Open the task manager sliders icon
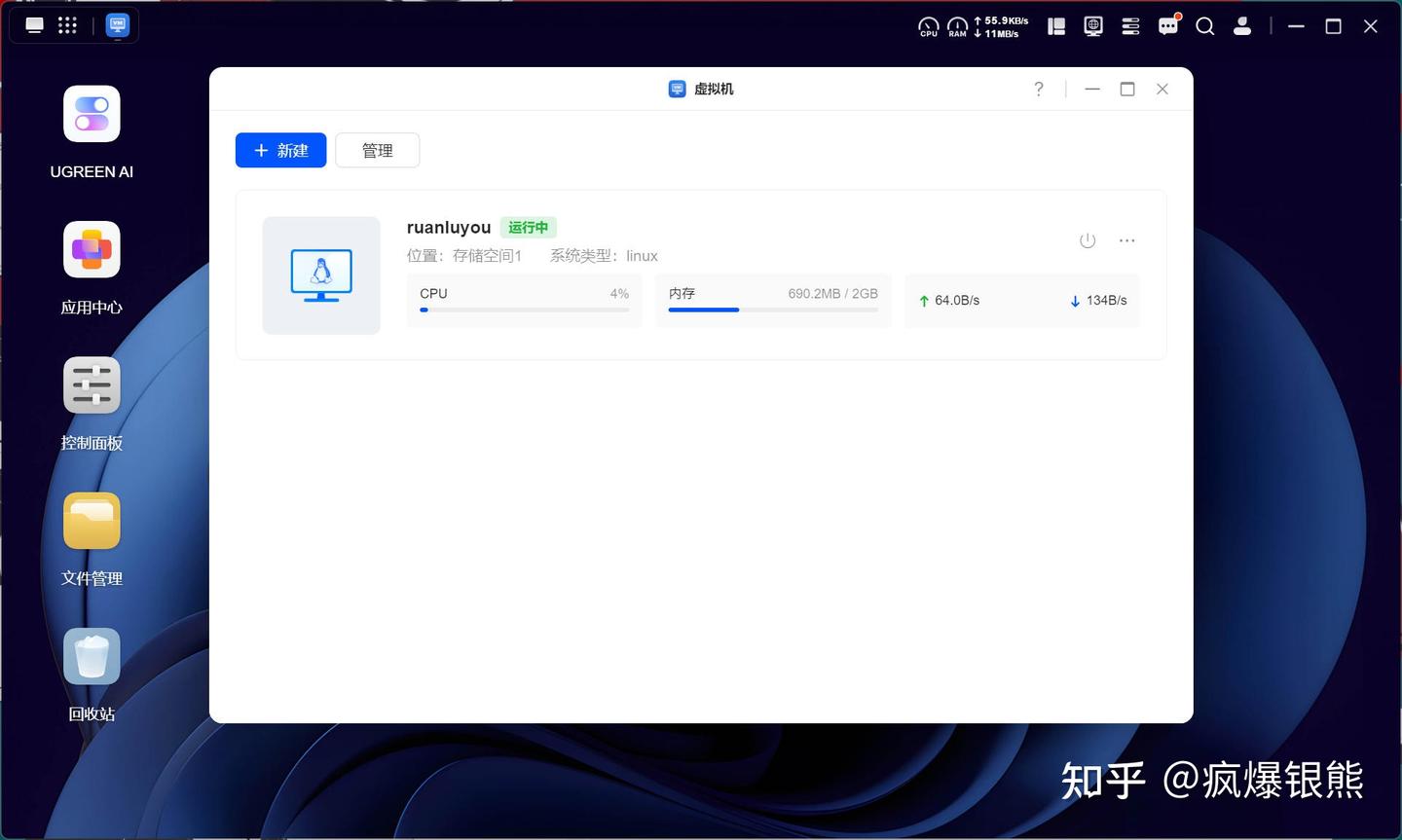1402x840 pixels. click(1130, 26)
